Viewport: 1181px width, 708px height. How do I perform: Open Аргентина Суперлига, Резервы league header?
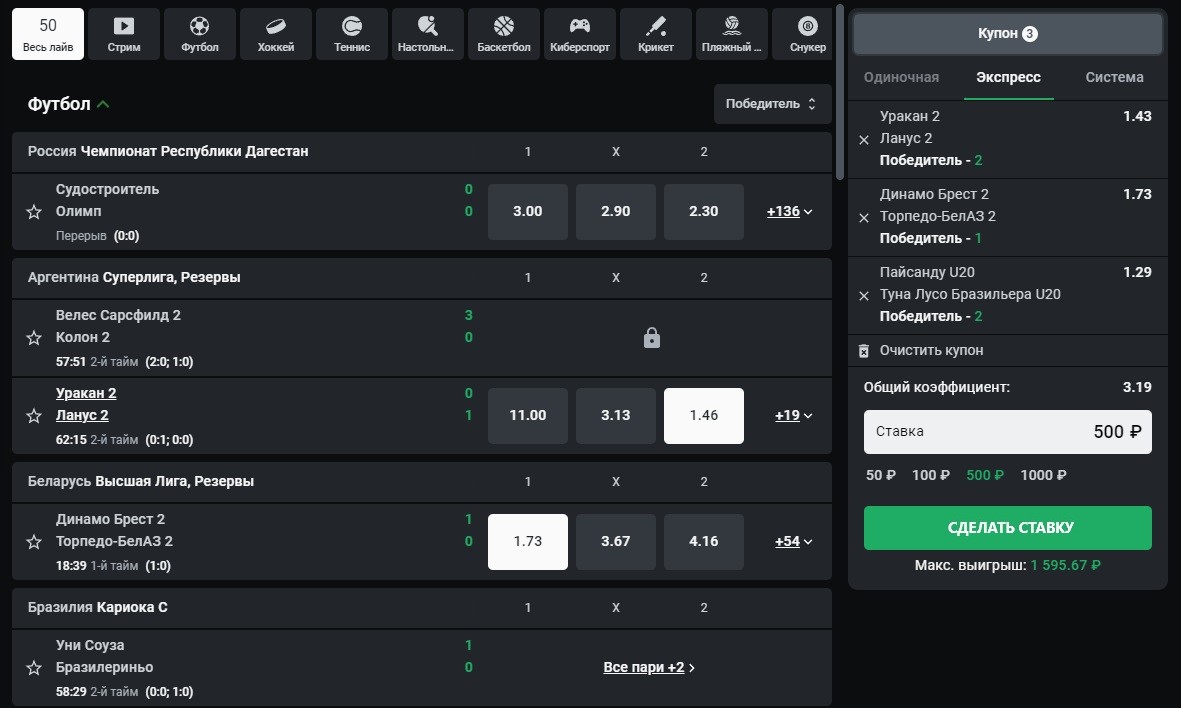[x=422, y=277]
